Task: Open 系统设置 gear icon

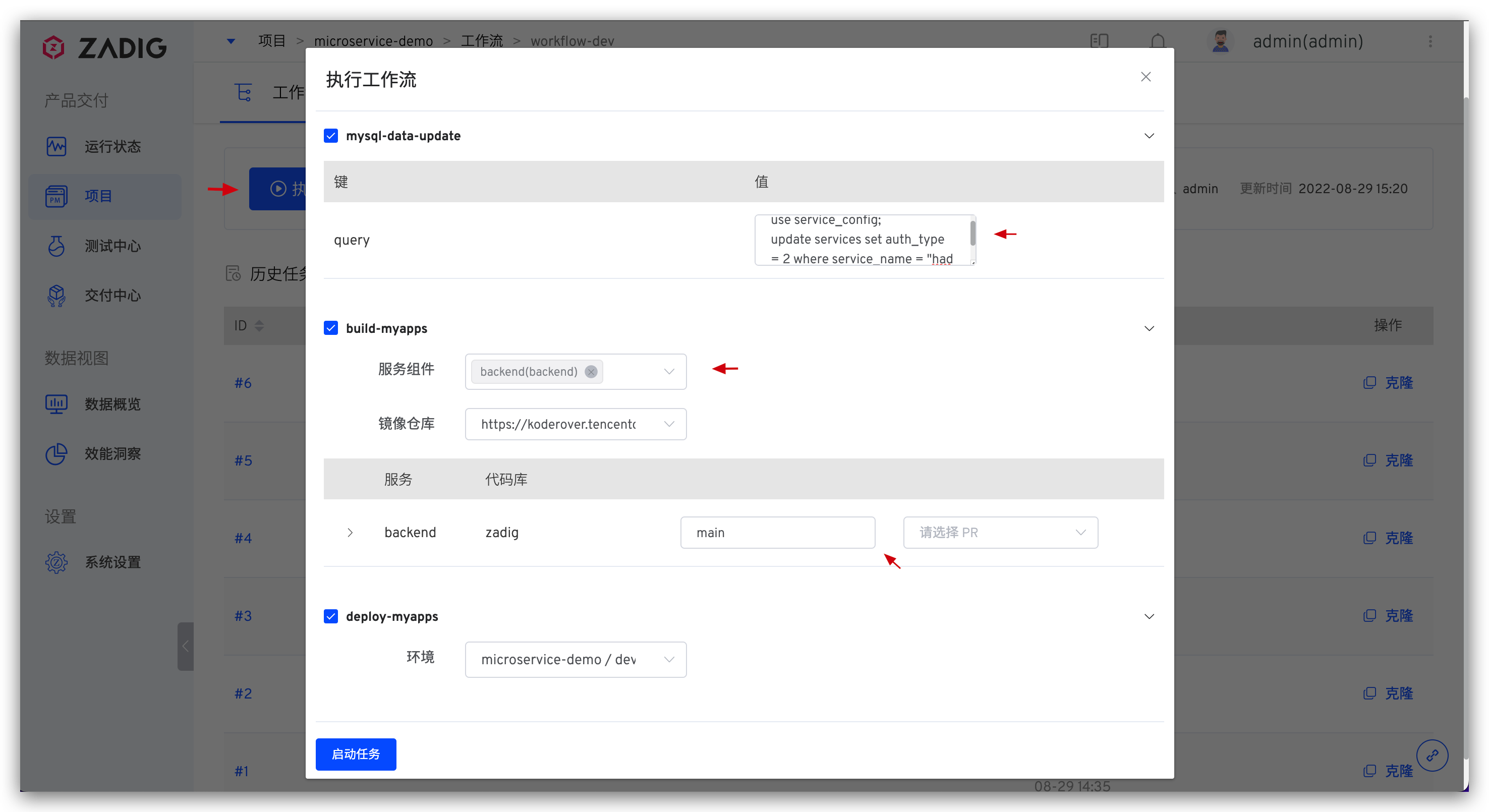Action: [x=56, y=562]
